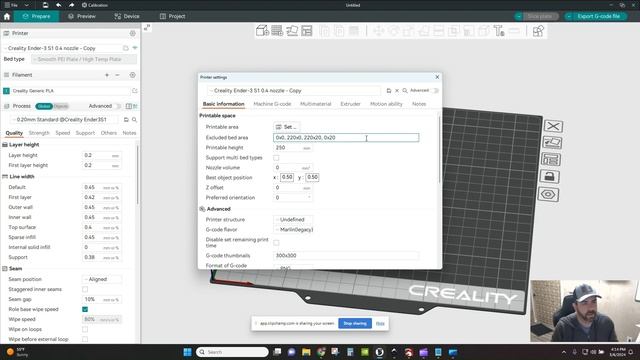Toggle Advanced switch in Process section
Screen dimensions: 640x360
click(x=118, y=106)
